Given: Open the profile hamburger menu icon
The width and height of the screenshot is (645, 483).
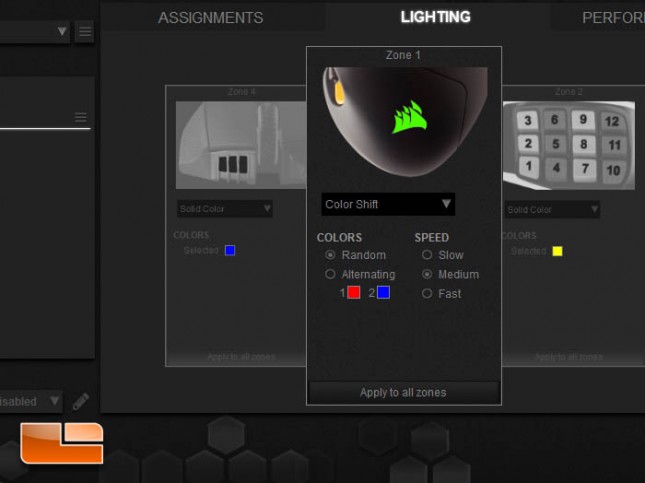Looking at the screenshot, I should (85, 32).
